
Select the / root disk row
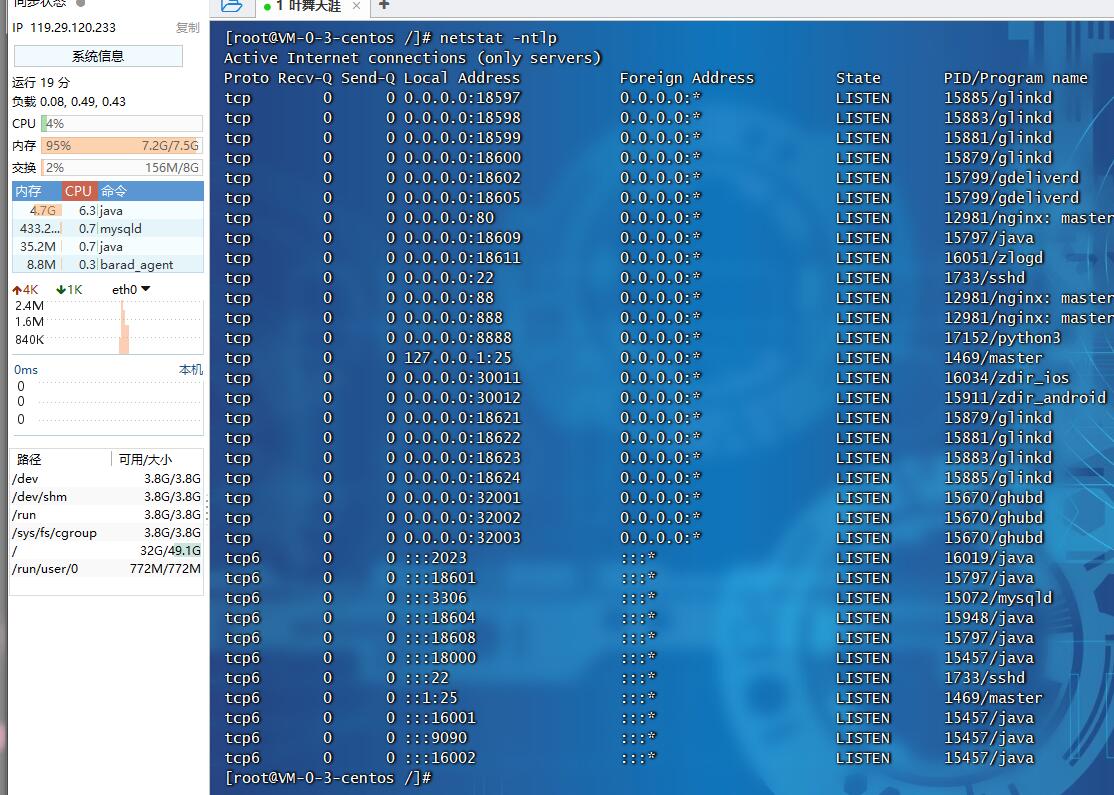coord(107,551)
